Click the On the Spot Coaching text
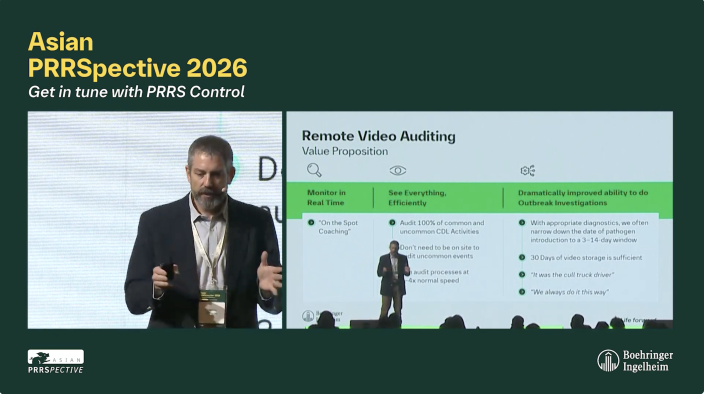Viewport: 704px width, 394px height. click(x=338, y=227)
